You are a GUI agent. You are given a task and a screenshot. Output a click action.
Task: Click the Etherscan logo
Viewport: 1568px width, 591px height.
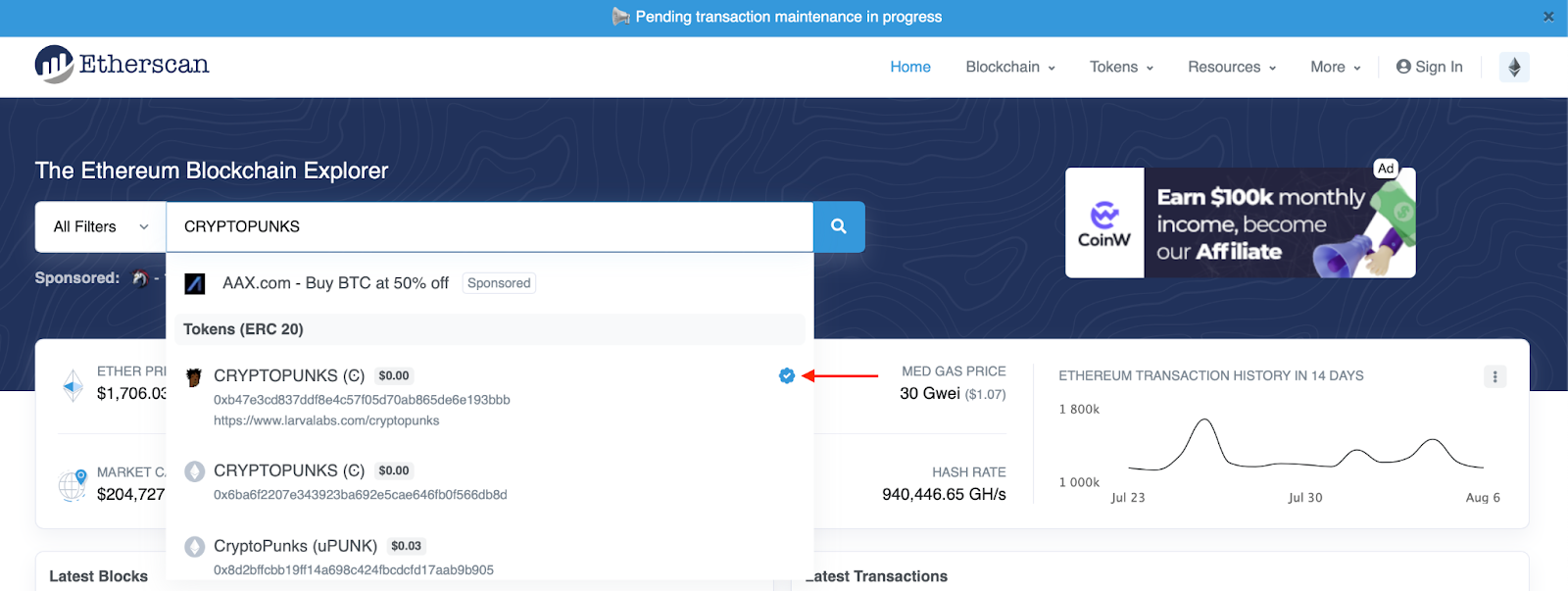coord(122,65)
